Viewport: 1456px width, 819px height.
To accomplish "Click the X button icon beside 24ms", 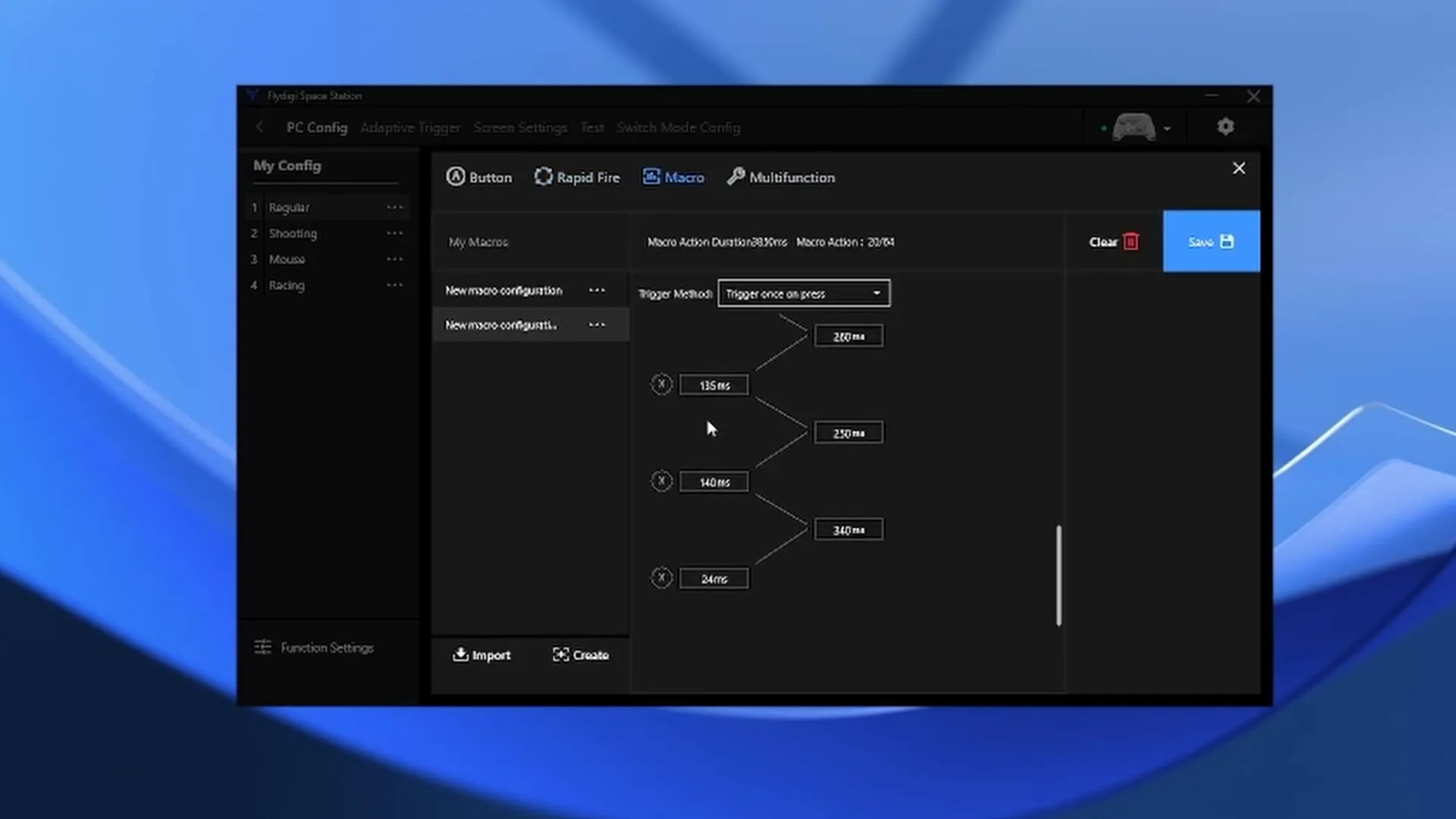I will tap(661, 578).
